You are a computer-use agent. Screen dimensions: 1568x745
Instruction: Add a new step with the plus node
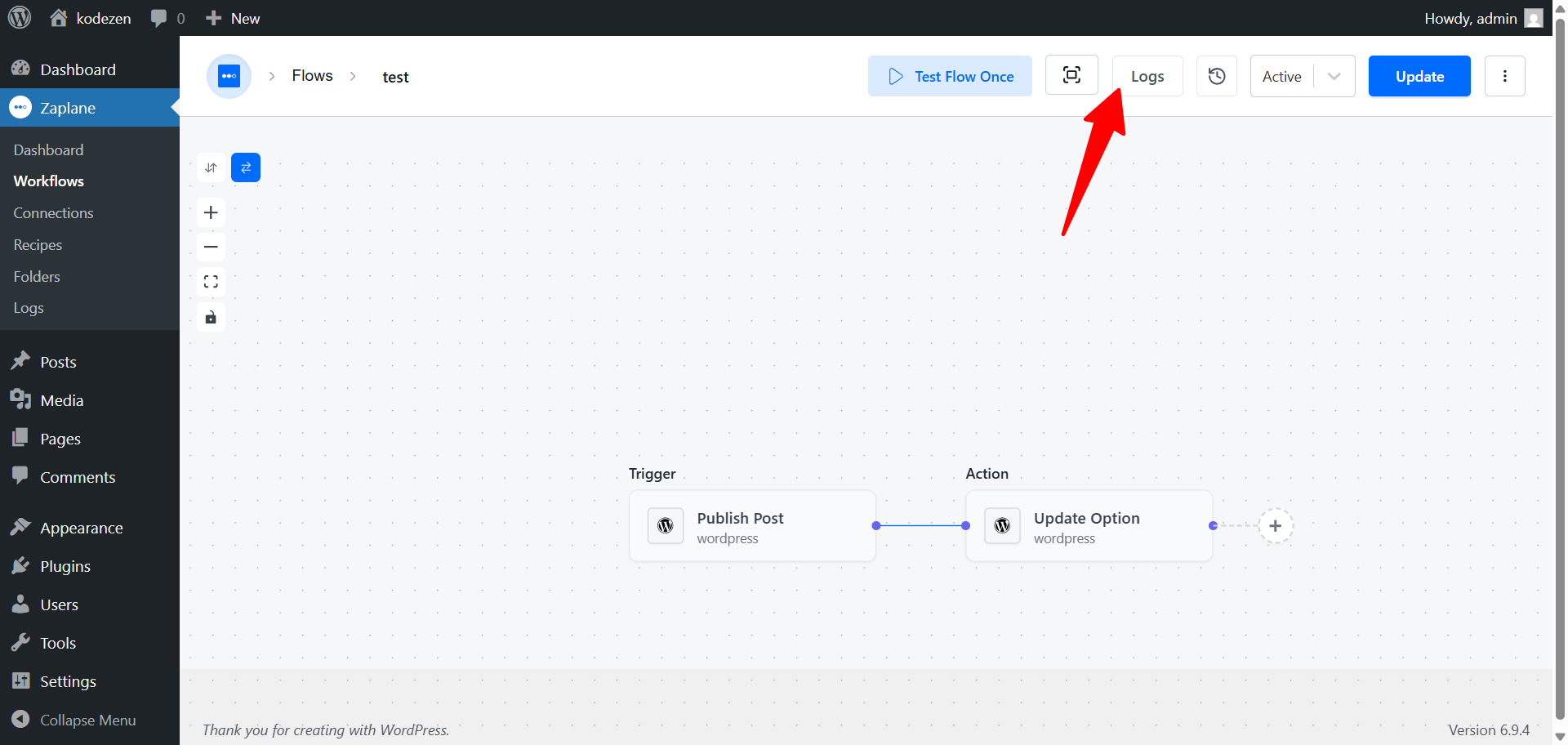point(1276,526)
